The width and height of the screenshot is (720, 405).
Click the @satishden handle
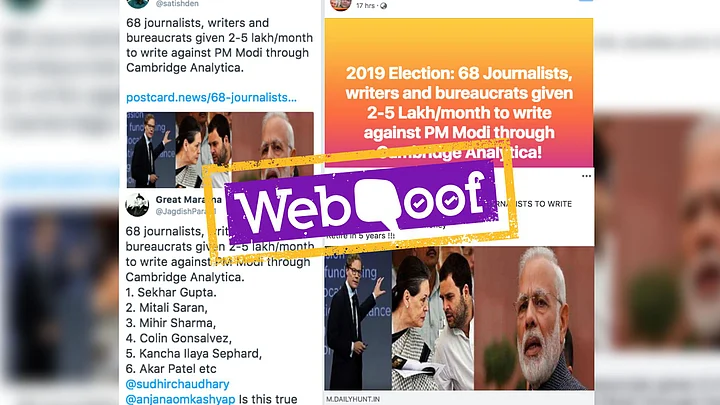click(177, 4)
